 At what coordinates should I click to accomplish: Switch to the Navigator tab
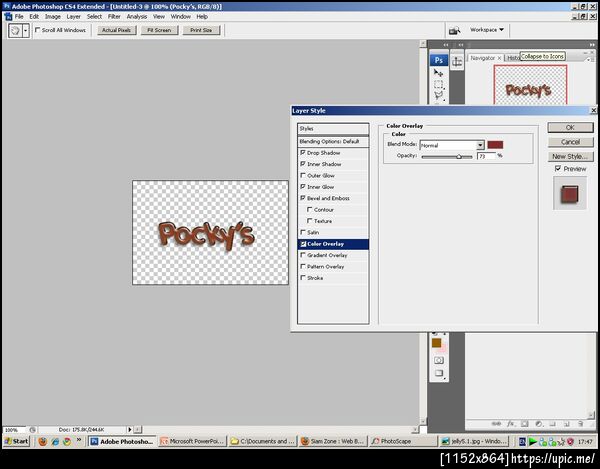pos(483,58)
